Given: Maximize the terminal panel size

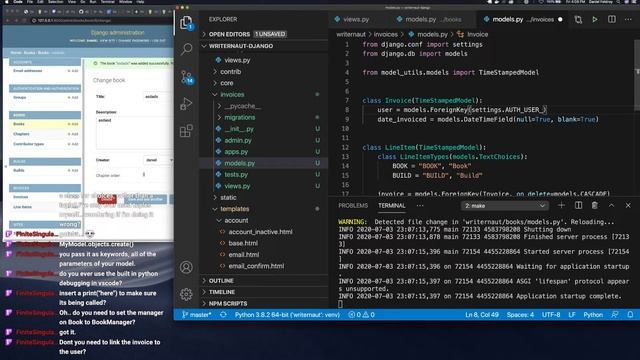Looking at the screenshot, I should coord(611,205).
